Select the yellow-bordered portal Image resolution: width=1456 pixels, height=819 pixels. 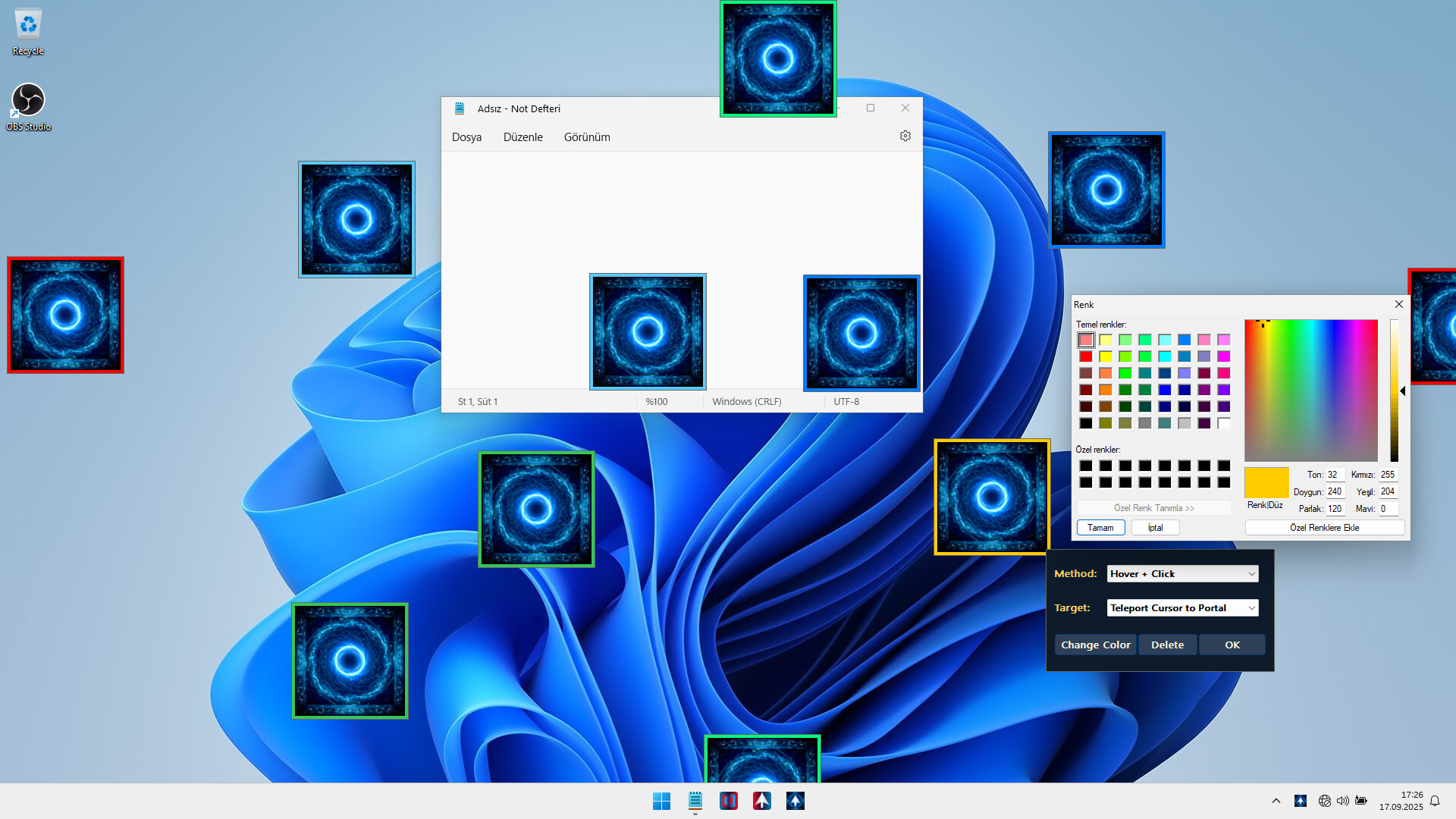[992, 496]
